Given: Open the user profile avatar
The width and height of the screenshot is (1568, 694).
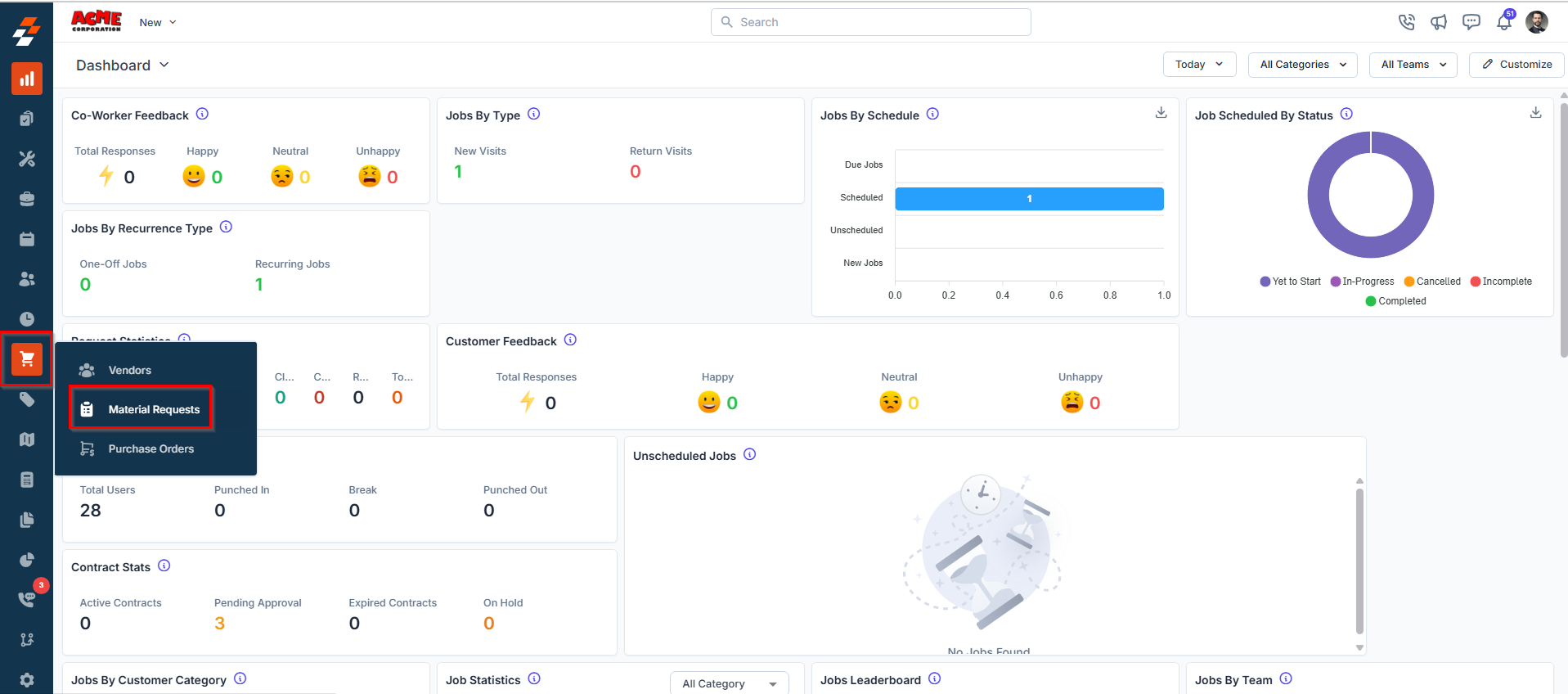Looking at the screenshot, I should [1537, 22].
